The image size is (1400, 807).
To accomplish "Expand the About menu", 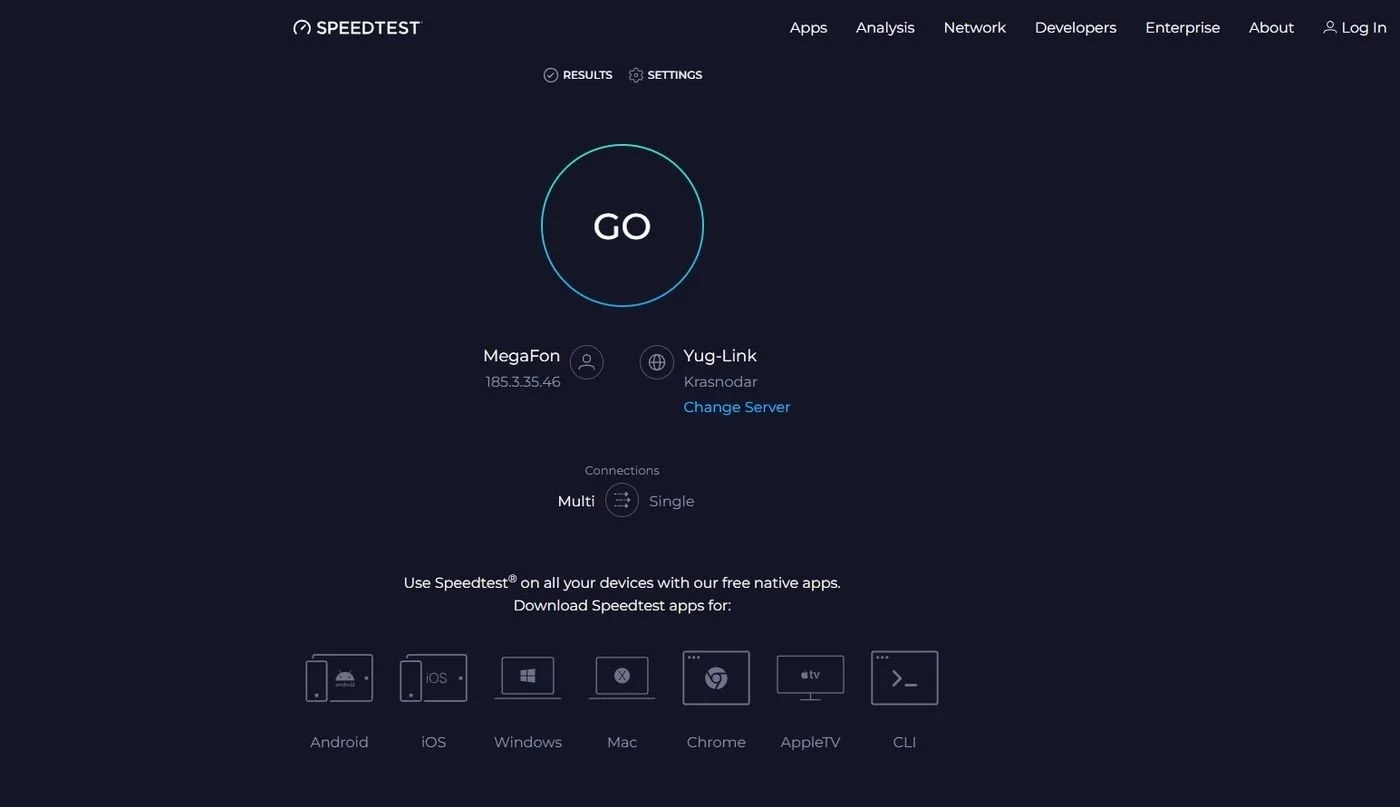I will [1271, 28].
